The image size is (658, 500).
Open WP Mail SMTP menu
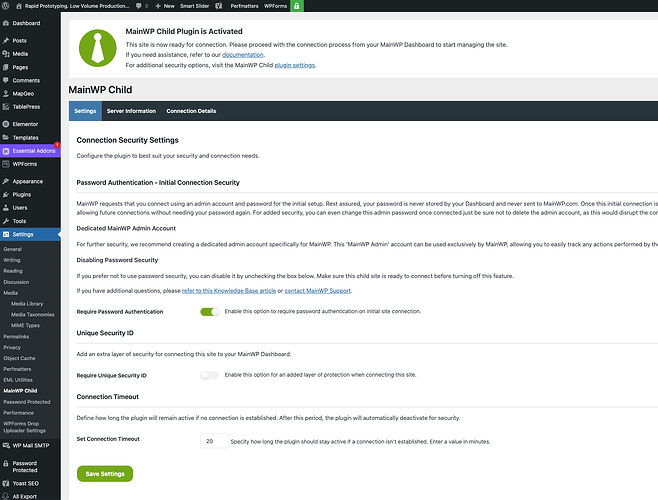pyautogui.click(x=30, y=445)
